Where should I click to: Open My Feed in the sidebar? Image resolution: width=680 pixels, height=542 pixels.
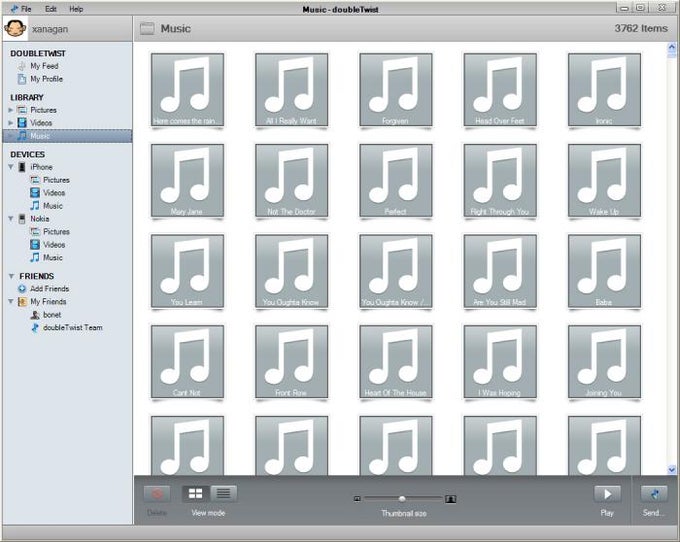(x=44, y=66)
